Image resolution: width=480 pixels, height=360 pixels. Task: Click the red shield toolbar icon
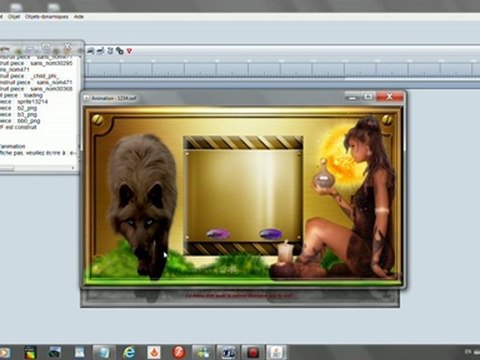click(x=129, y=51)
